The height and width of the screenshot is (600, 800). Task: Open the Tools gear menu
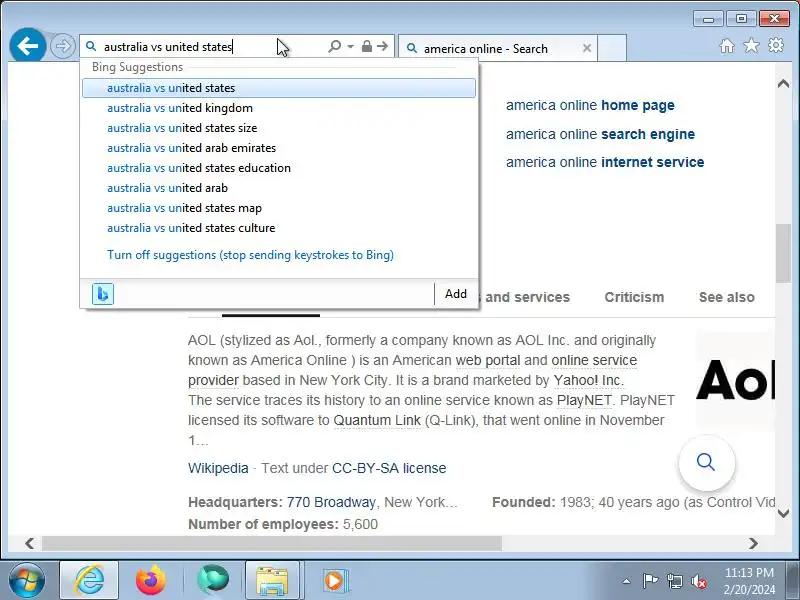pos(776,45)
